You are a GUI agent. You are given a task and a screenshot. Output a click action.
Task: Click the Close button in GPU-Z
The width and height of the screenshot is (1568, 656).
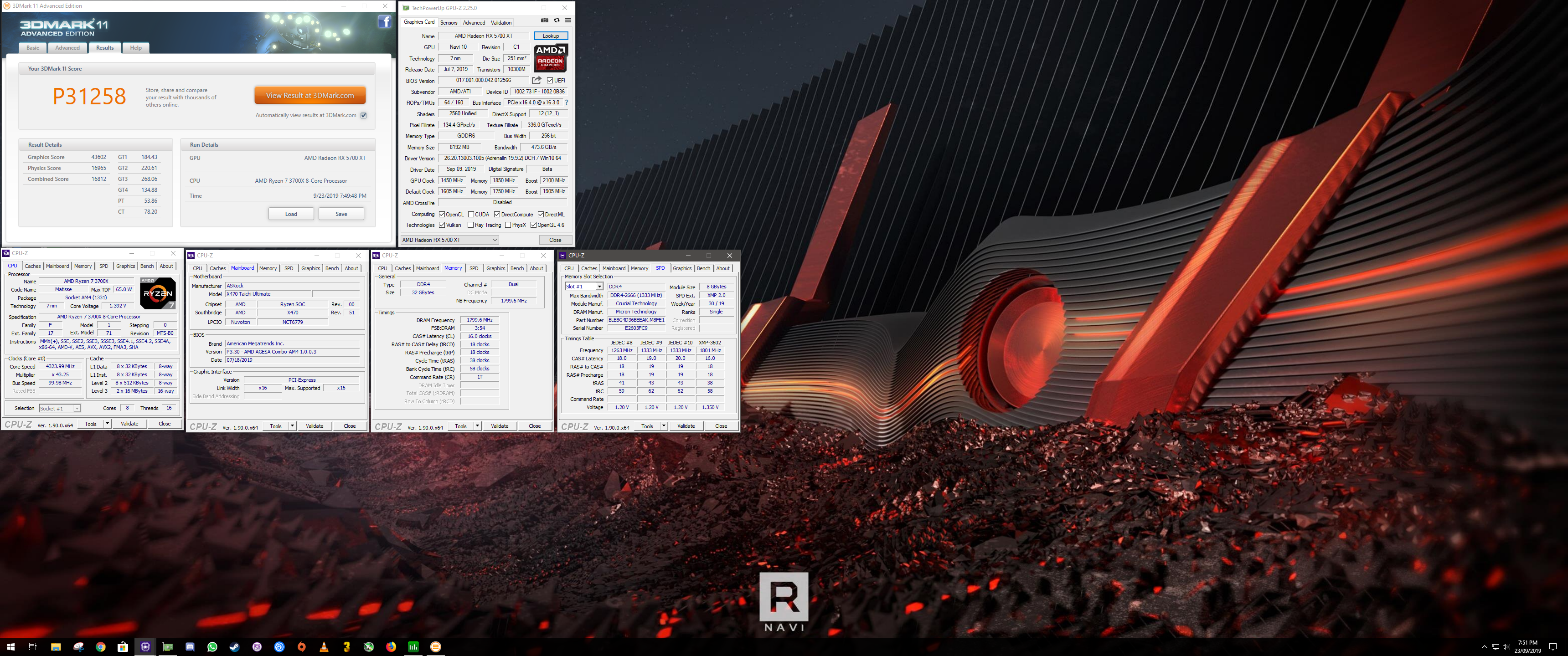555,240
